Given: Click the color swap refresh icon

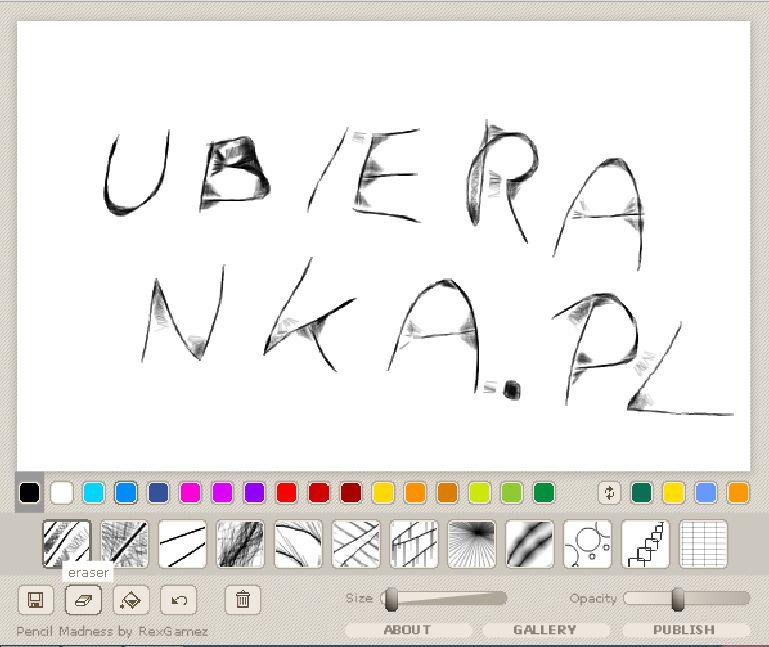Looking at the screenshot, I should (609, 493).
